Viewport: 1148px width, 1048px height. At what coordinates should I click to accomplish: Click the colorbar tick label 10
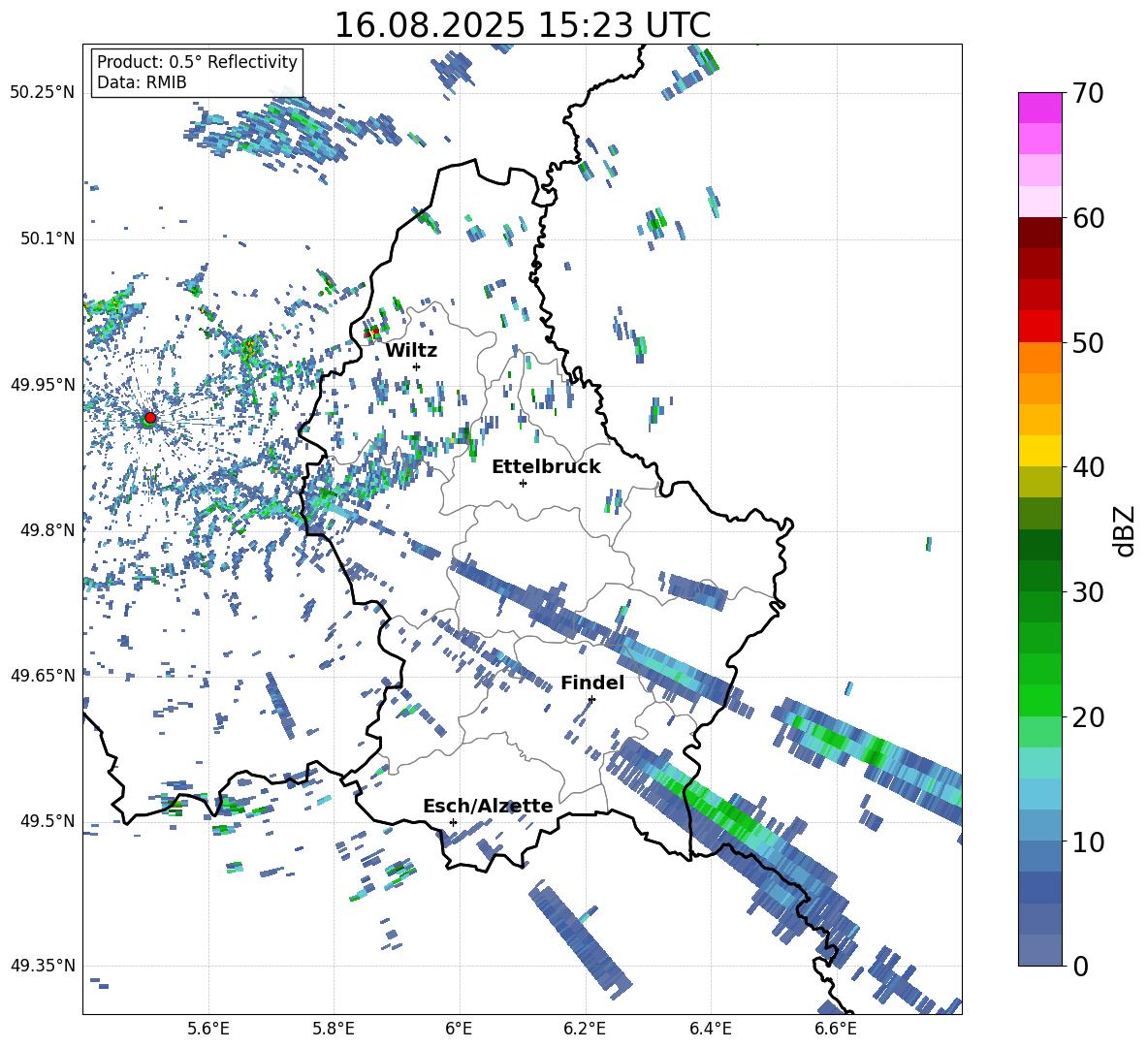tap(1089, 842)
